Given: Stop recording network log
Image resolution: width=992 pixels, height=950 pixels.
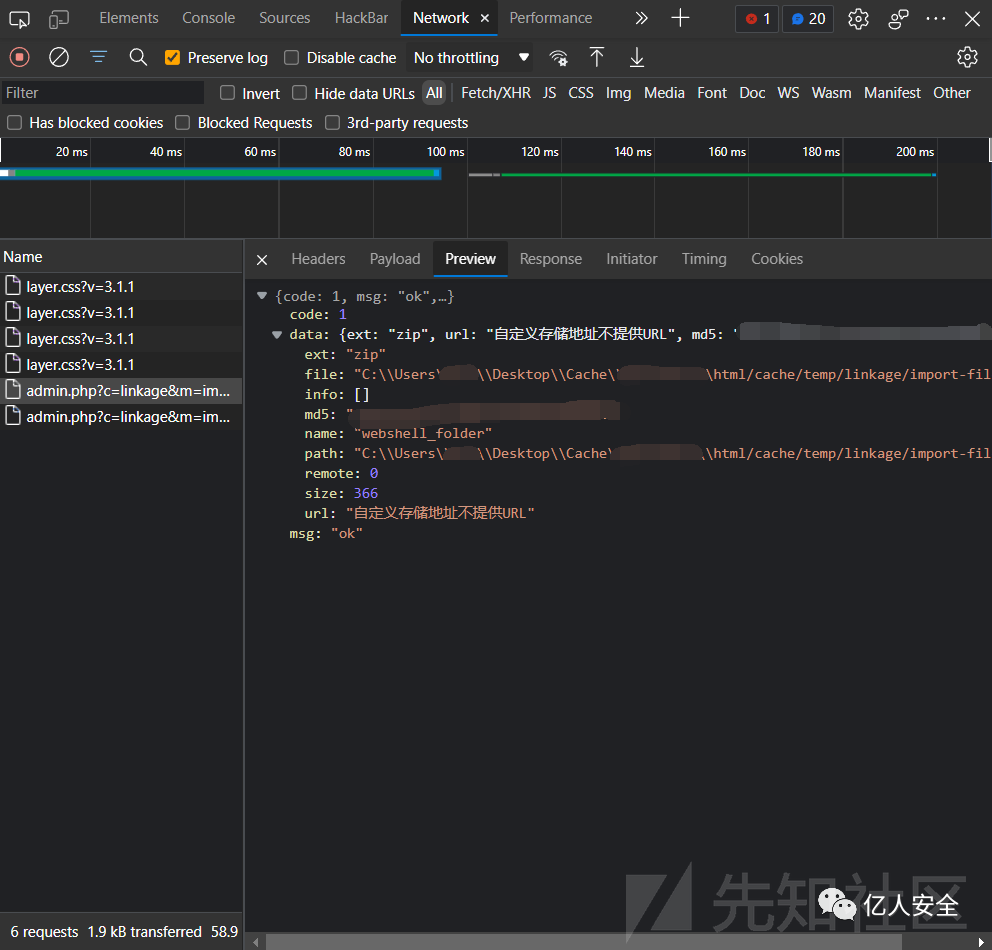Looking at the screenshot, I should click(x=20, y=57).
